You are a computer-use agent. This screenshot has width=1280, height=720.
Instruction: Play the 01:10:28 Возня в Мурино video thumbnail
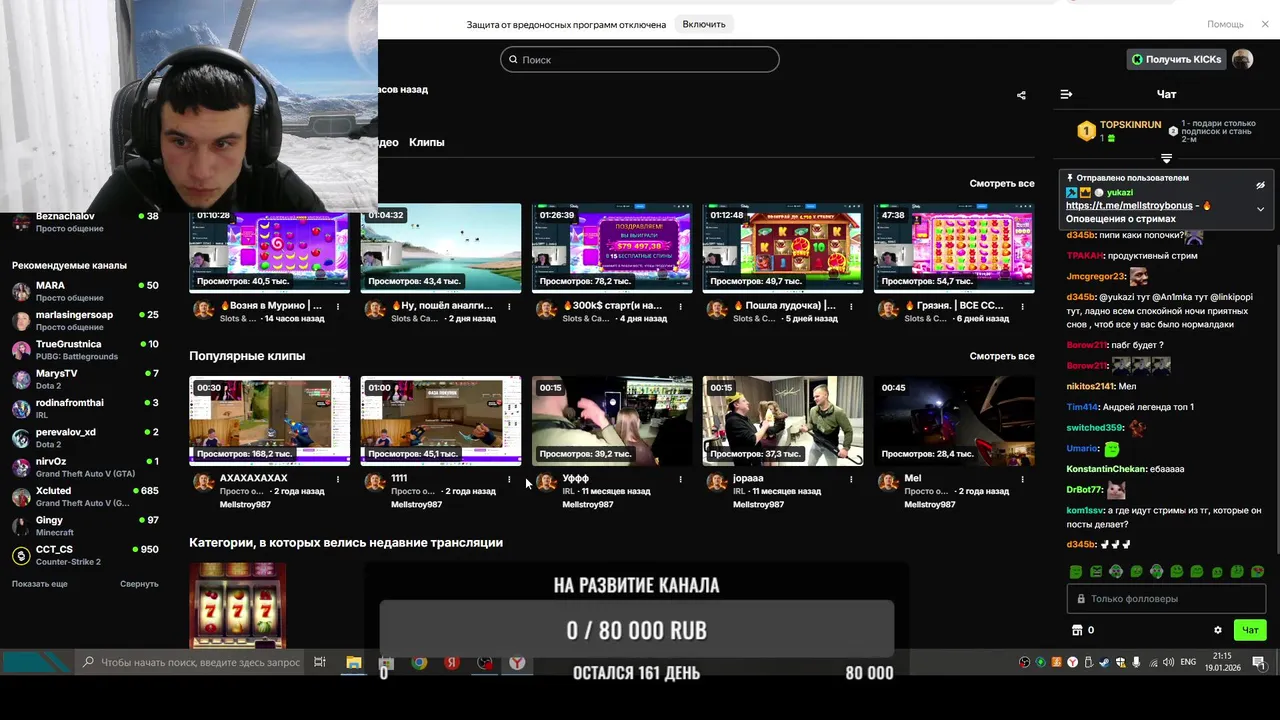270,248
